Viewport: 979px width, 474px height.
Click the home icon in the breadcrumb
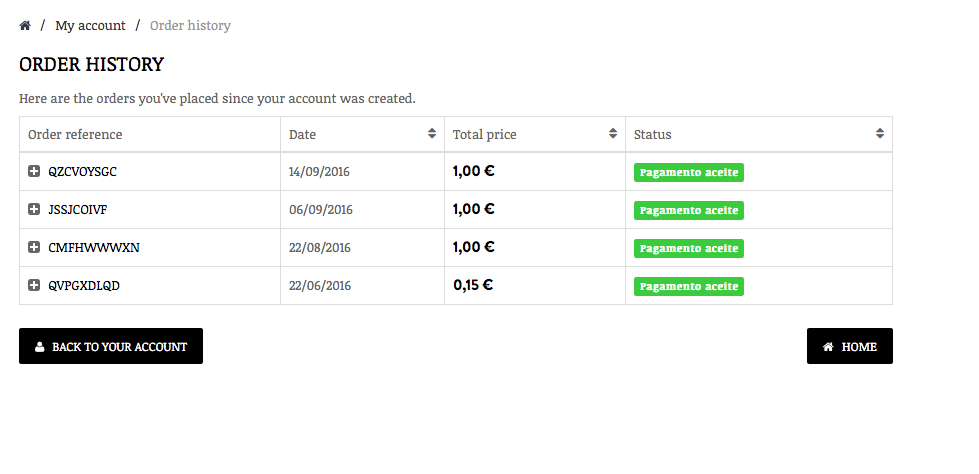(25, 26)
